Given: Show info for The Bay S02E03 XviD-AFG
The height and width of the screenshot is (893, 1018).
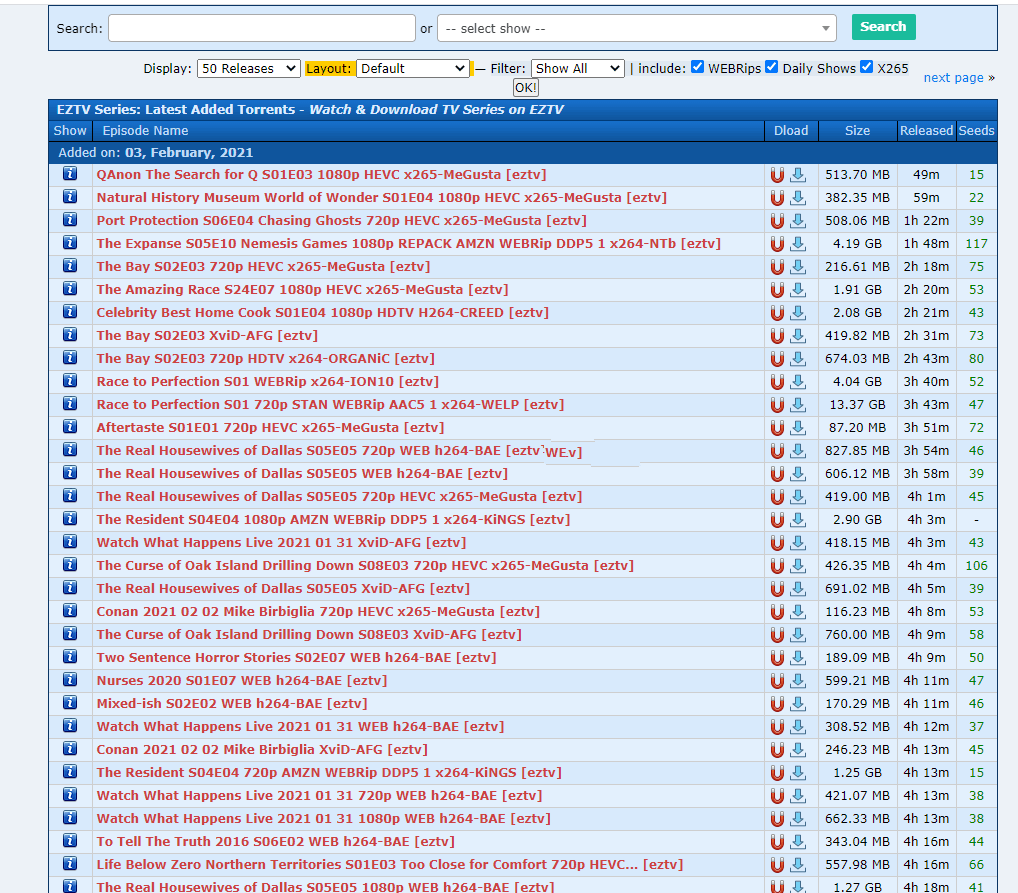Looking at the screenshot, I should (70, 335).
